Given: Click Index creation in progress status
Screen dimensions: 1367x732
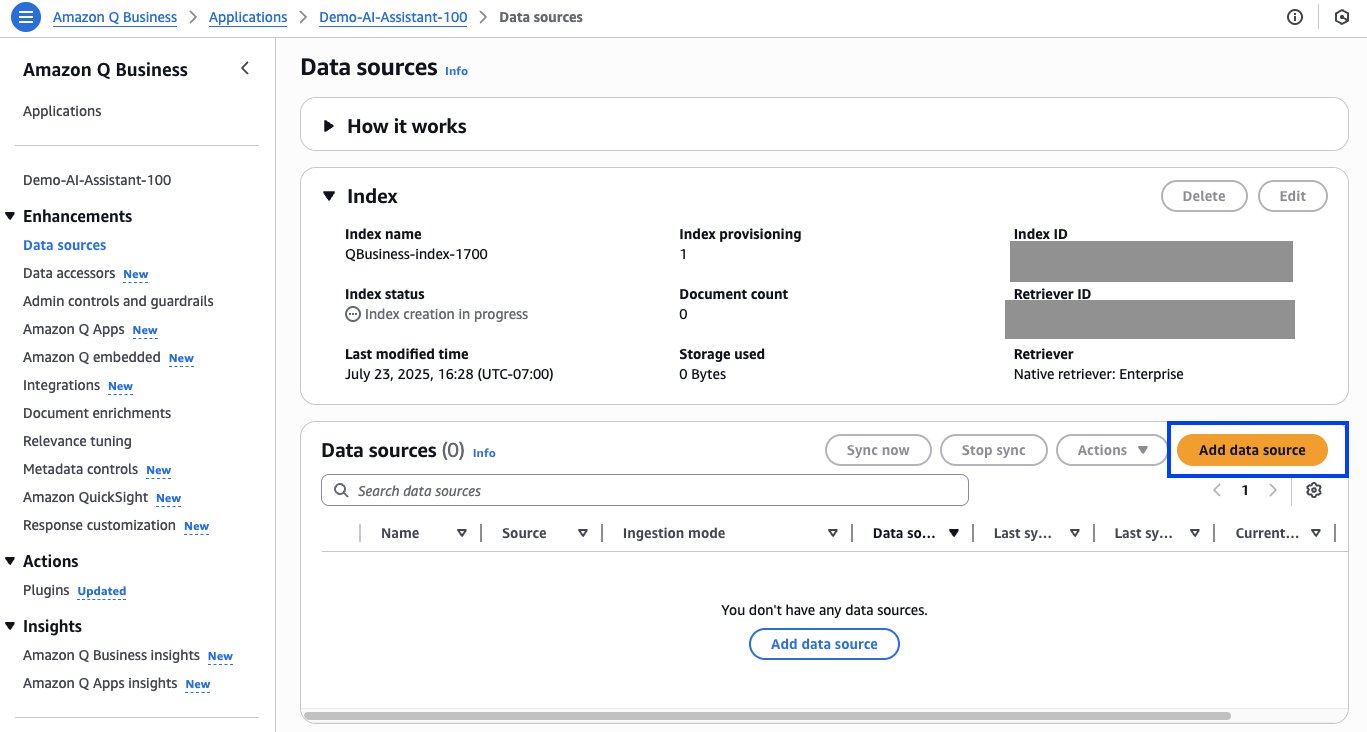Looking at the screenshot, I should tap(437, 314).
